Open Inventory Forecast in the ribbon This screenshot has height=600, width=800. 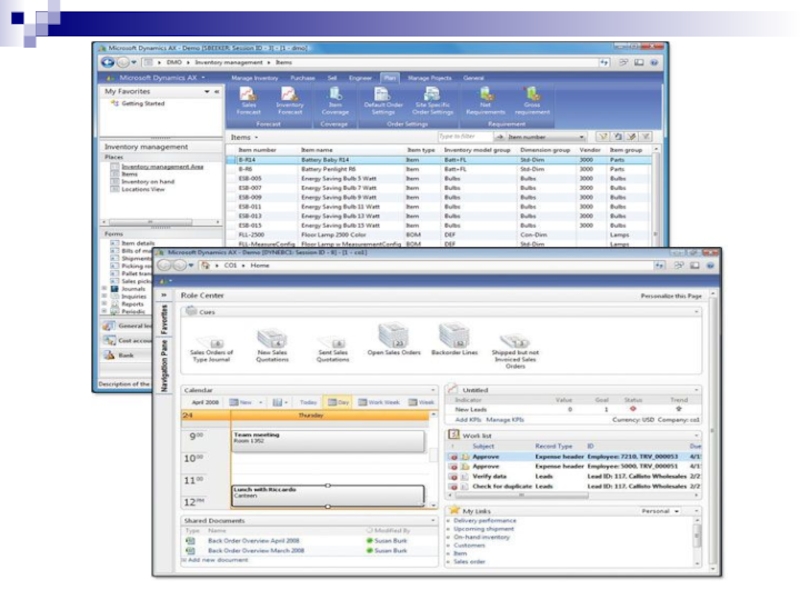[290, 101]
